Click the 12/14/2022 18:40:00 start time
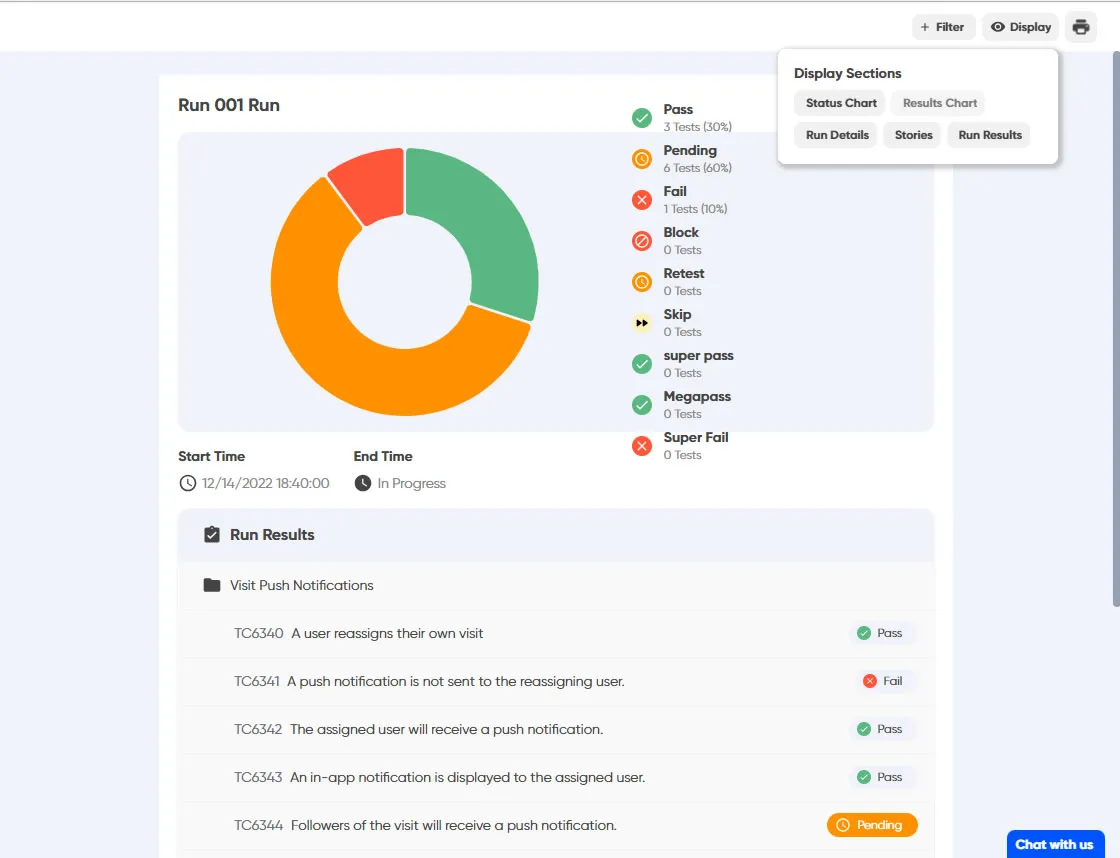This screenshot has width=1120, height=858. click(x=266, y=484)
